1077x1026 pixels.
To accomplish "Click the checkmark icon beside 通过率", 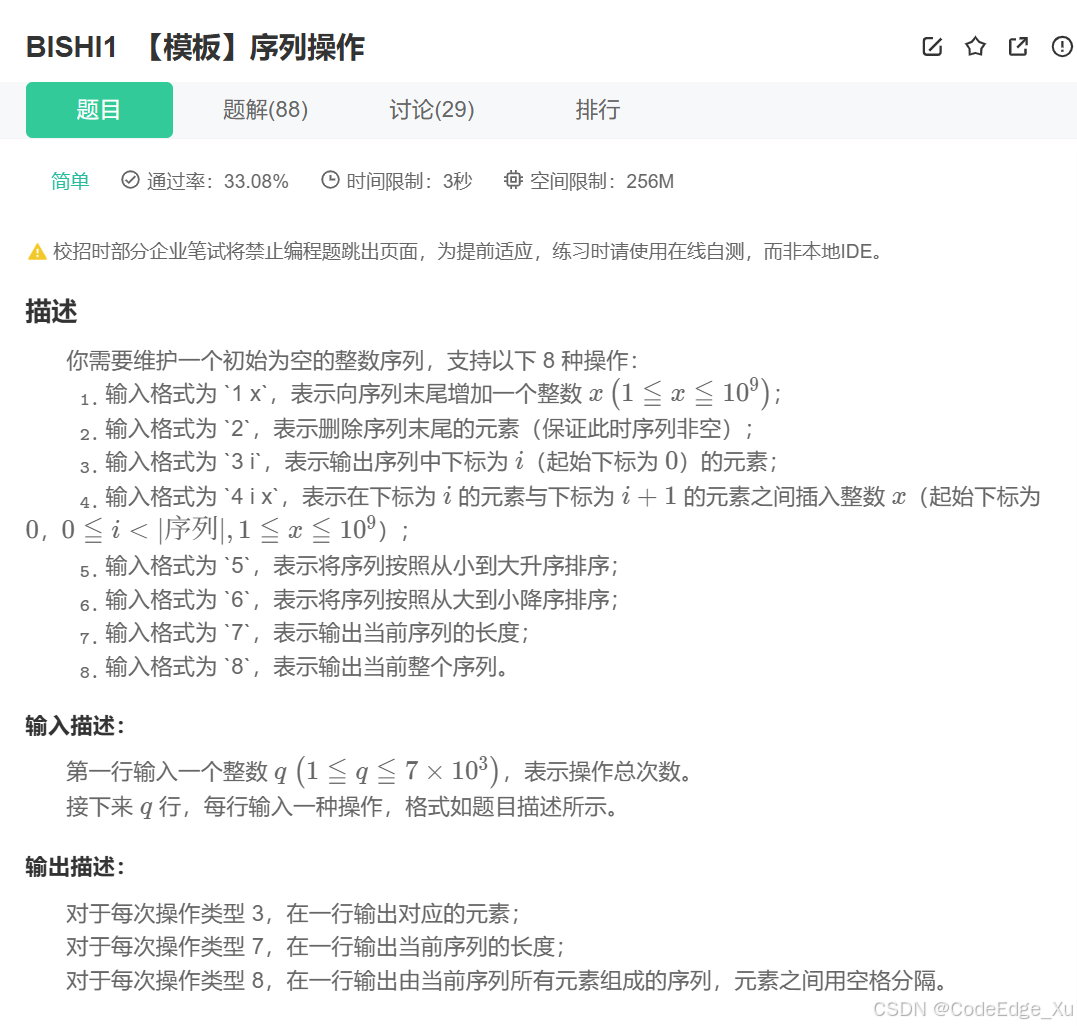I will click(x=130, y=181).
